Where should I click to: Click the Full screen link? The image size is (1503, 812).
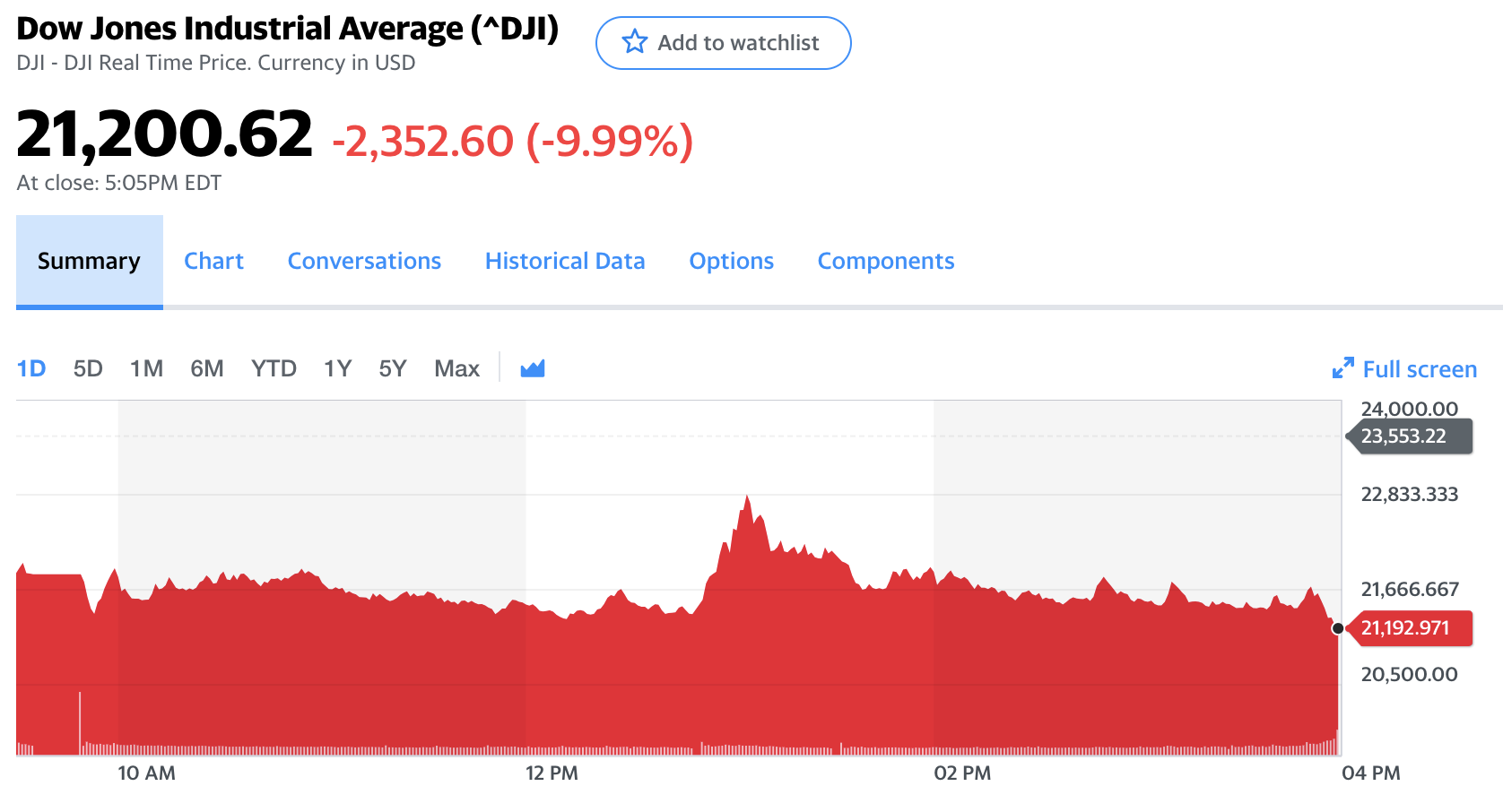point(1419,369)
